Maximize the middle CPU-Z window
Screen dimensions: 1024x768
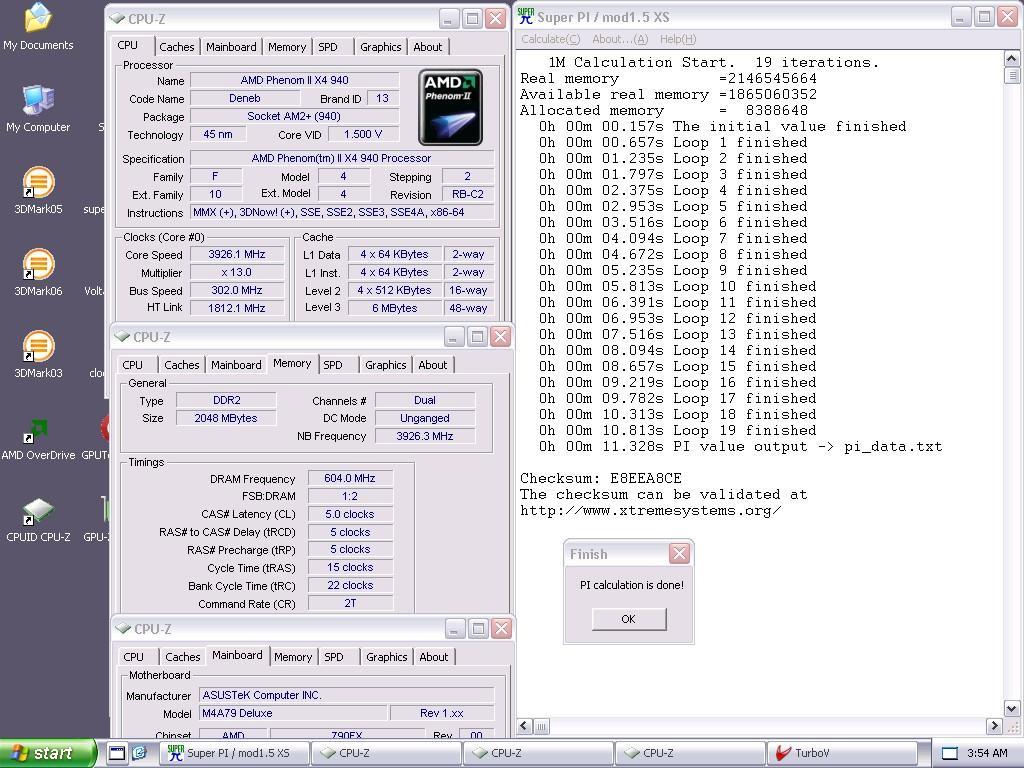[x=477, y=337]
